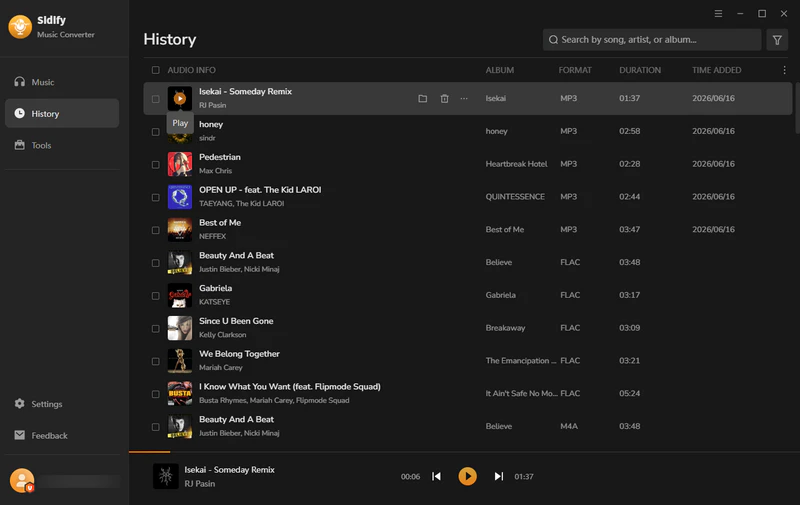This screenshot has width=800, height=505.
Task: Check the box for honey by sindr
Action: [x=156, y=132]
